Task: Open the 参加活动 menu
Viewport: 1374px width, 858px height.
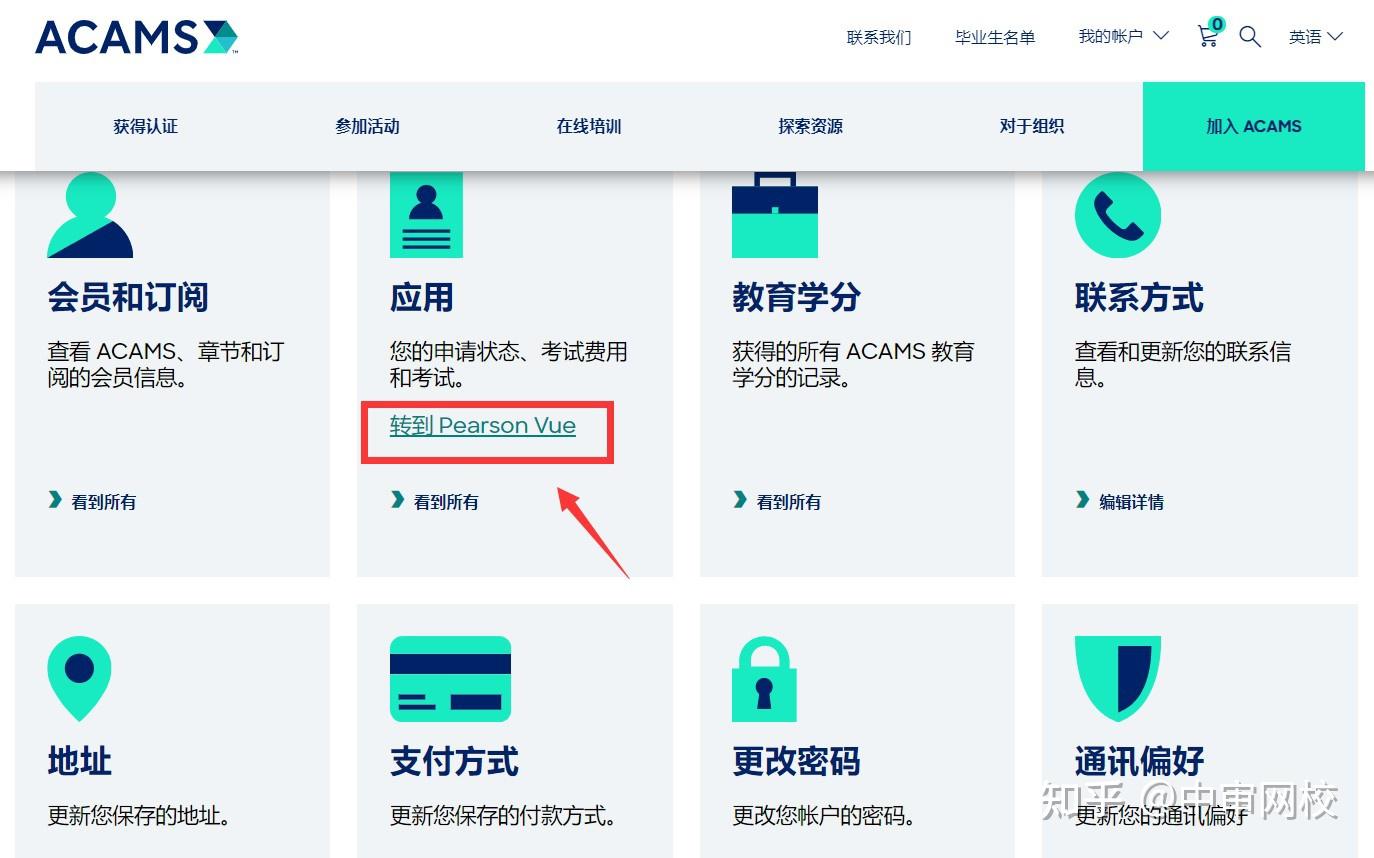Action: click(x=367, y=126)
